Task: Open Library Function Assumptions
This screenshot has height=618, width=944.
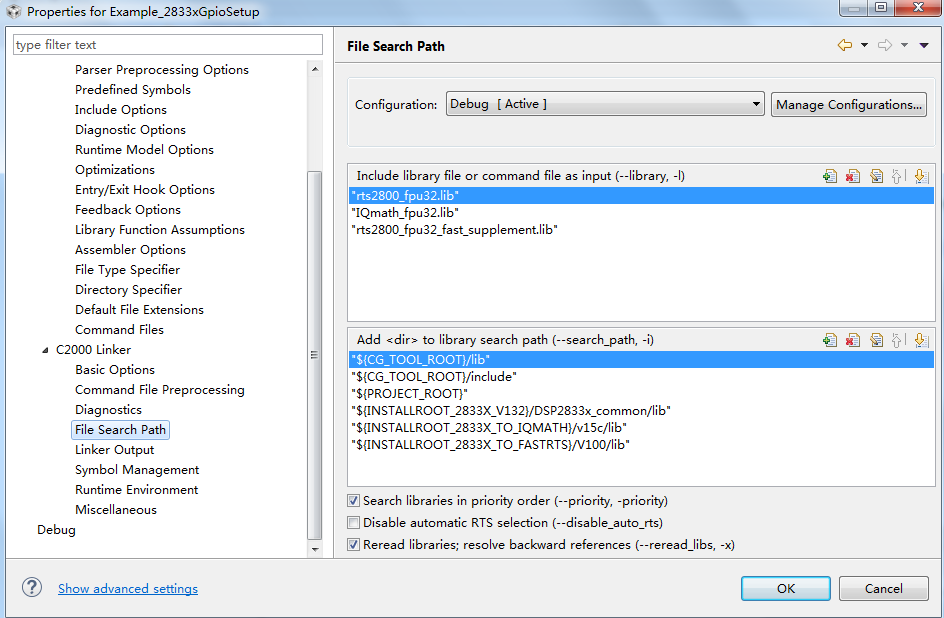Action: click(160, 229)
